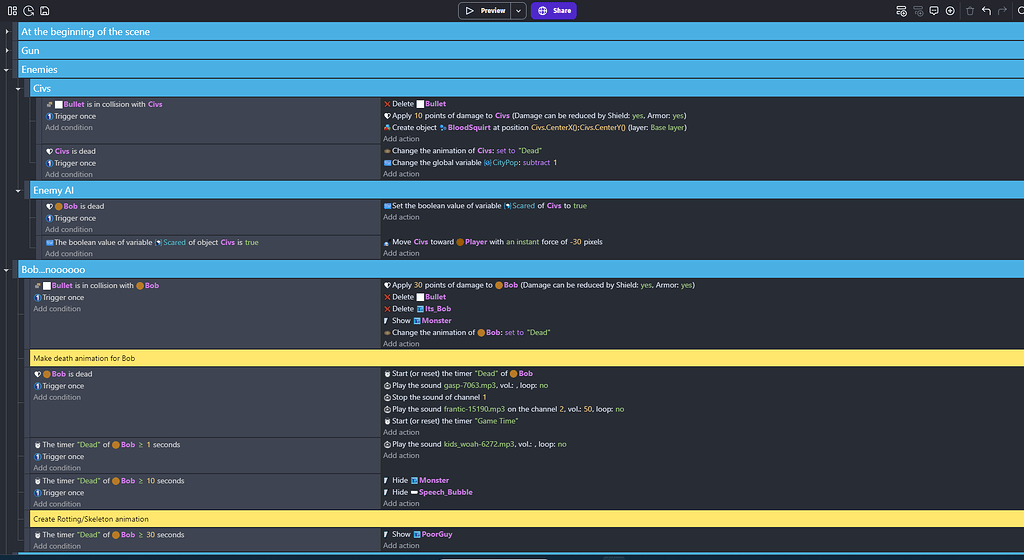
Task: Select 'Change the global variable CityPop' action
Action: [x=470, y=163]
